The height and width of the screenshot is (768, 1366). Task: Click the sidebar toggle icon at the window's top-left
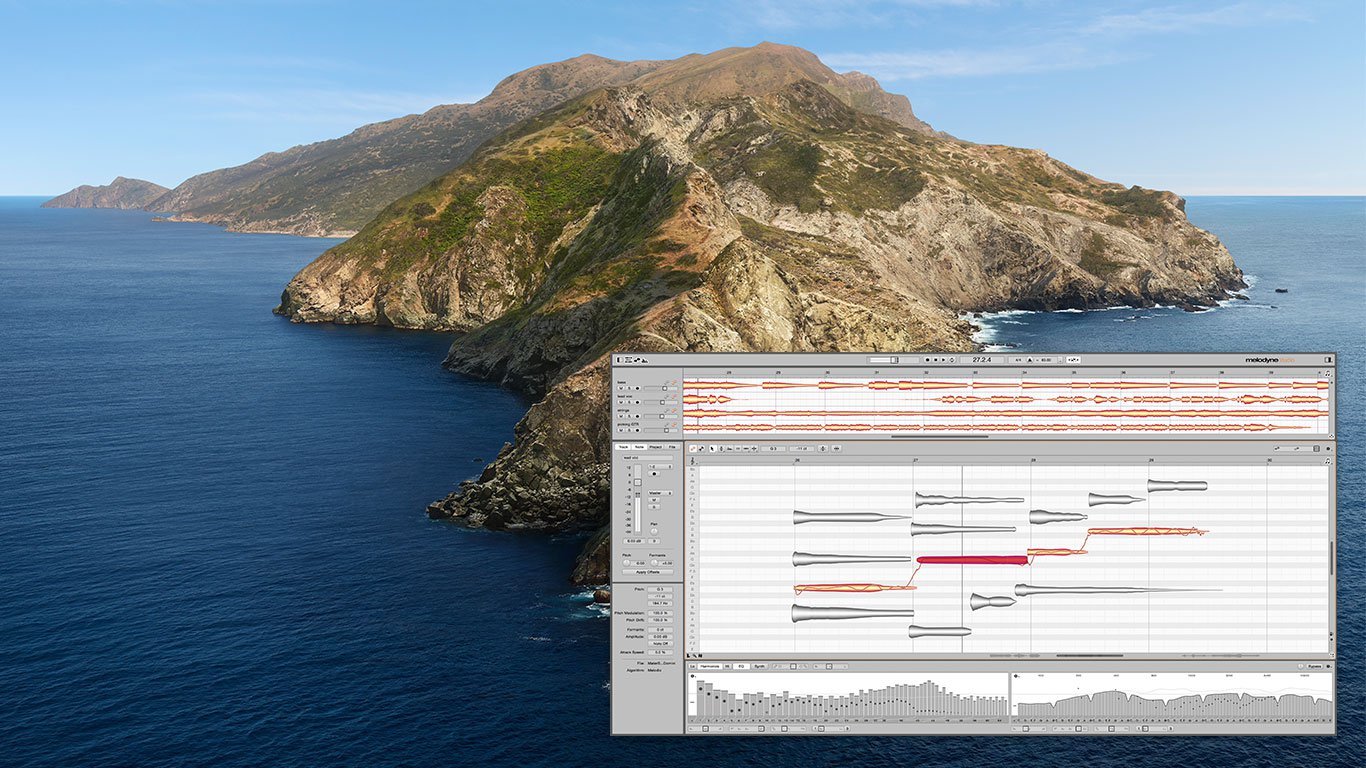point(619,360)
